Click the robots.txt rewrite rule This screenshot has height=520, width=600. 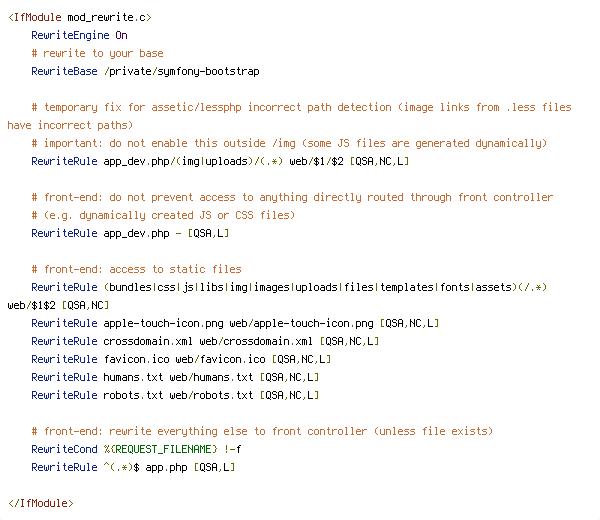pos(175,395)
